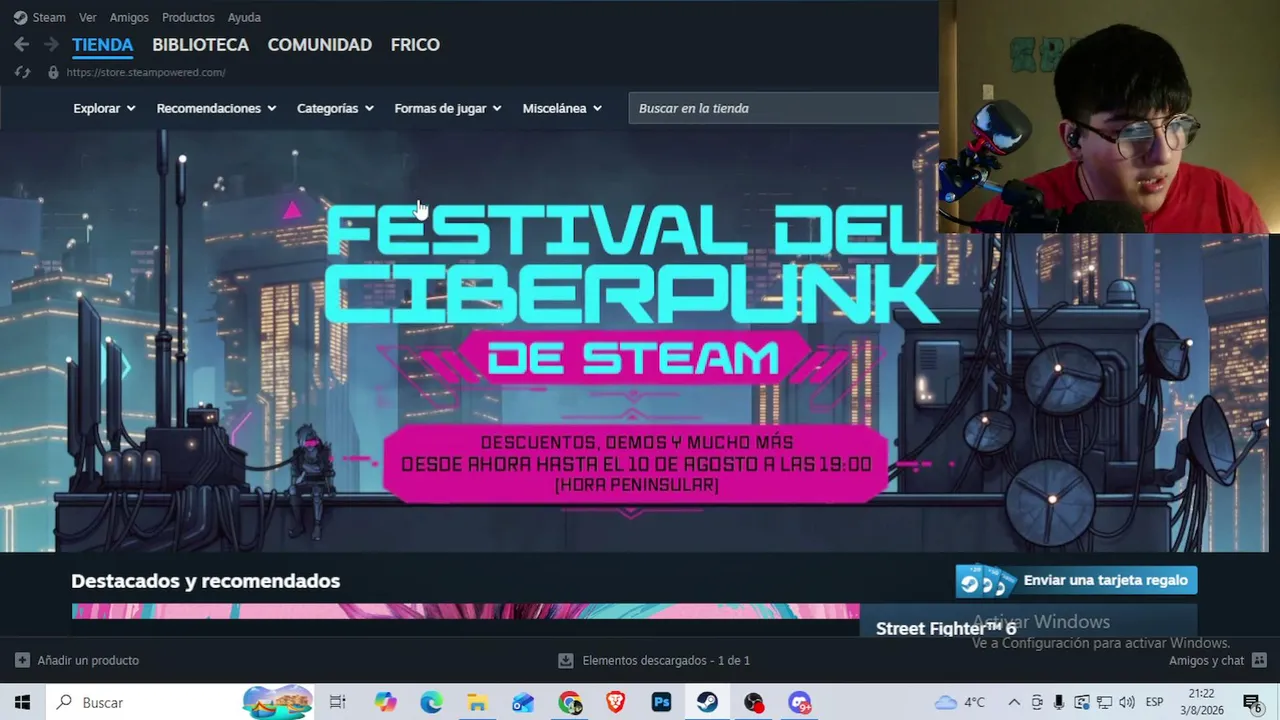Screen dimensions: 1280x720
Task: Open the weather widget showing 4°C
Action: click(960, 702)
